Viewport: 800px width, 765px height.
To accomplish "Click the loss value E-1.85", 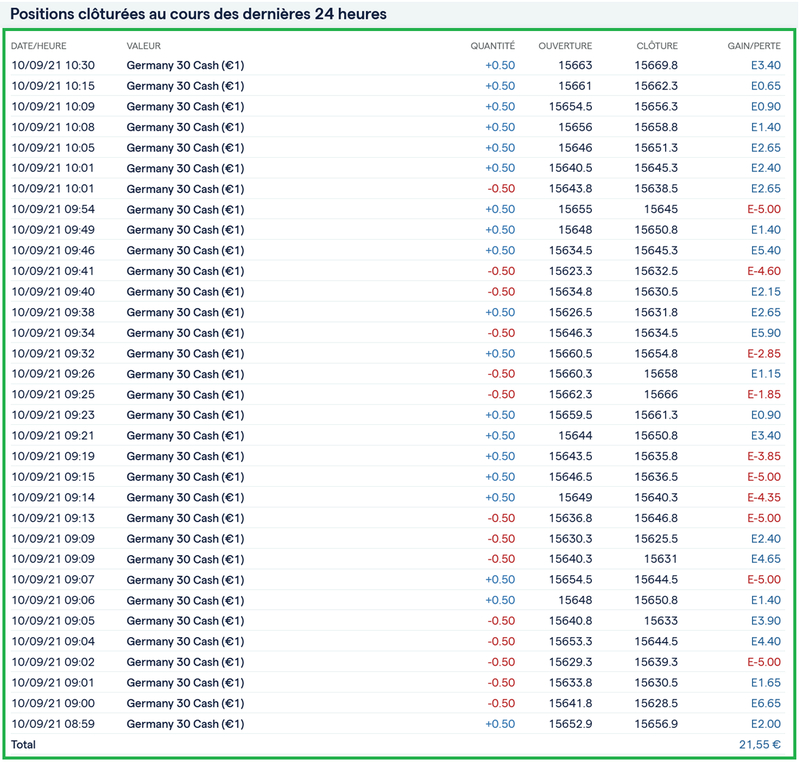I will pos(764,394).
